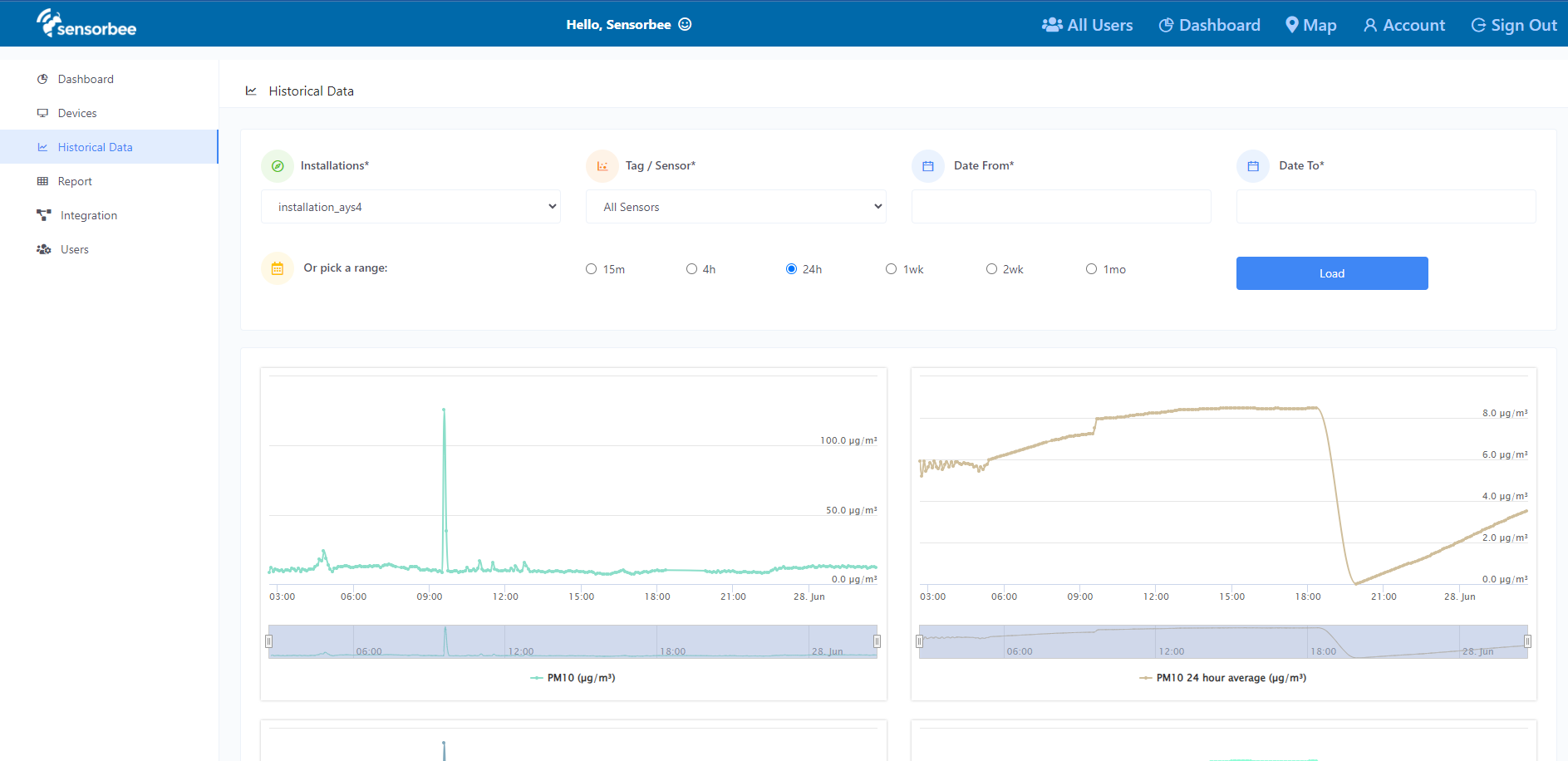Click the Map pin icon in header

click(x=1292, y=25)
